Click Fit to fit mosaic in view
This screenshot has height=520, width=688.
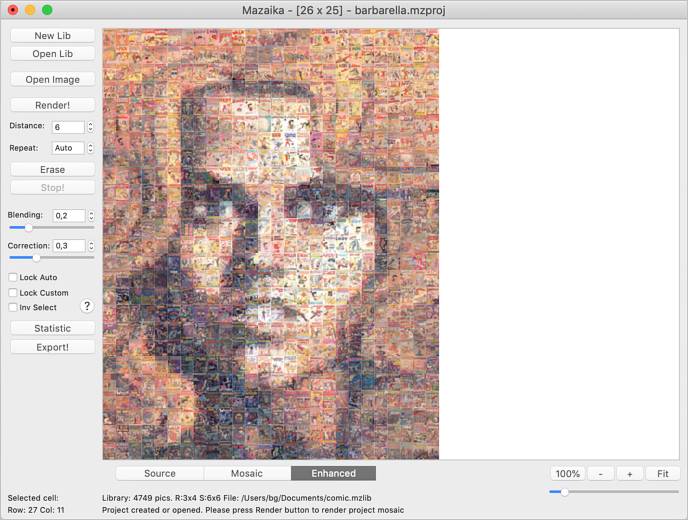click(x=663, y=474)
